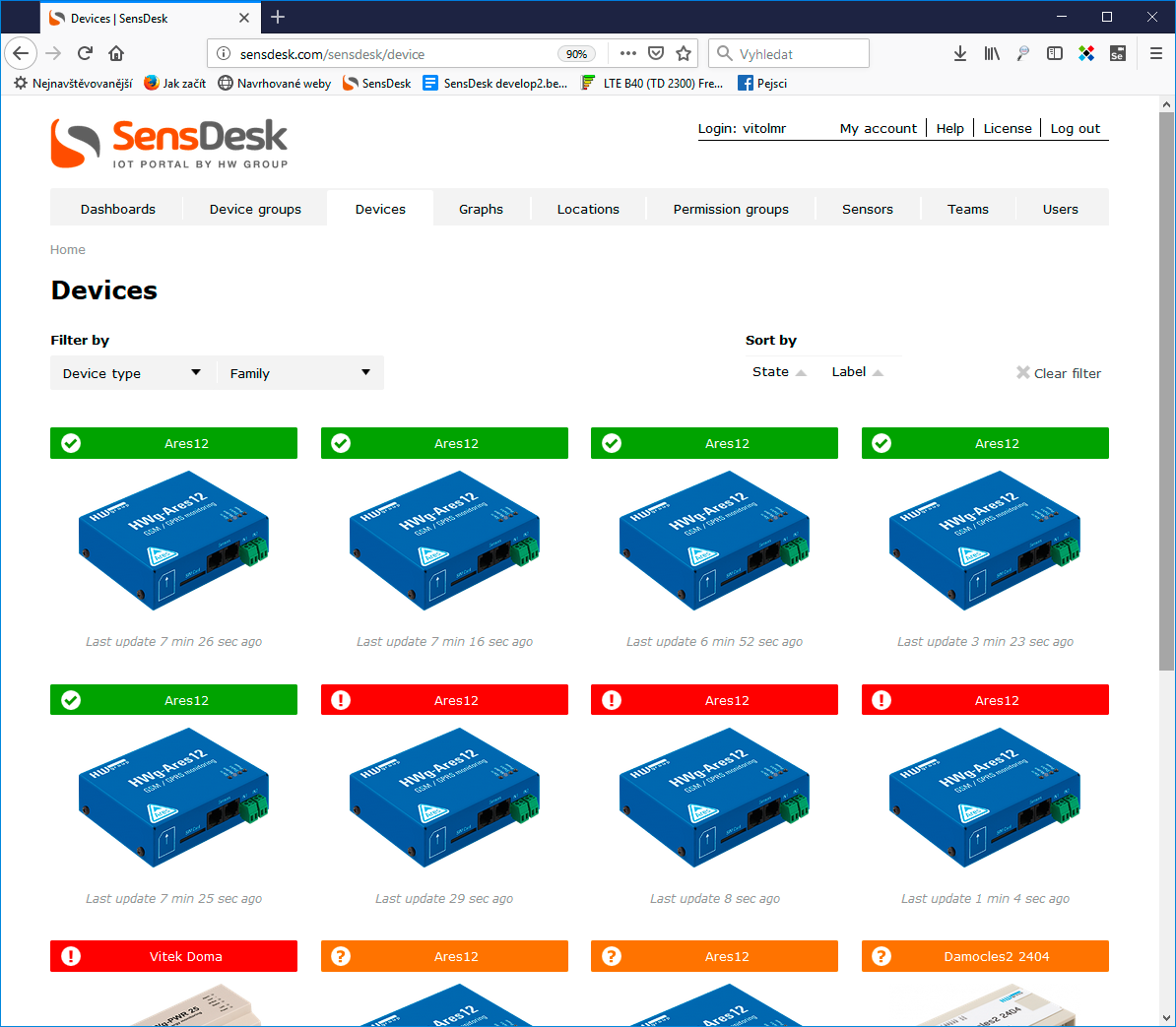Image resolution: width=1176 pixels, height=1027 pixels.
Task: Click the Home breadcrumb link
Action: pos(68,250)
